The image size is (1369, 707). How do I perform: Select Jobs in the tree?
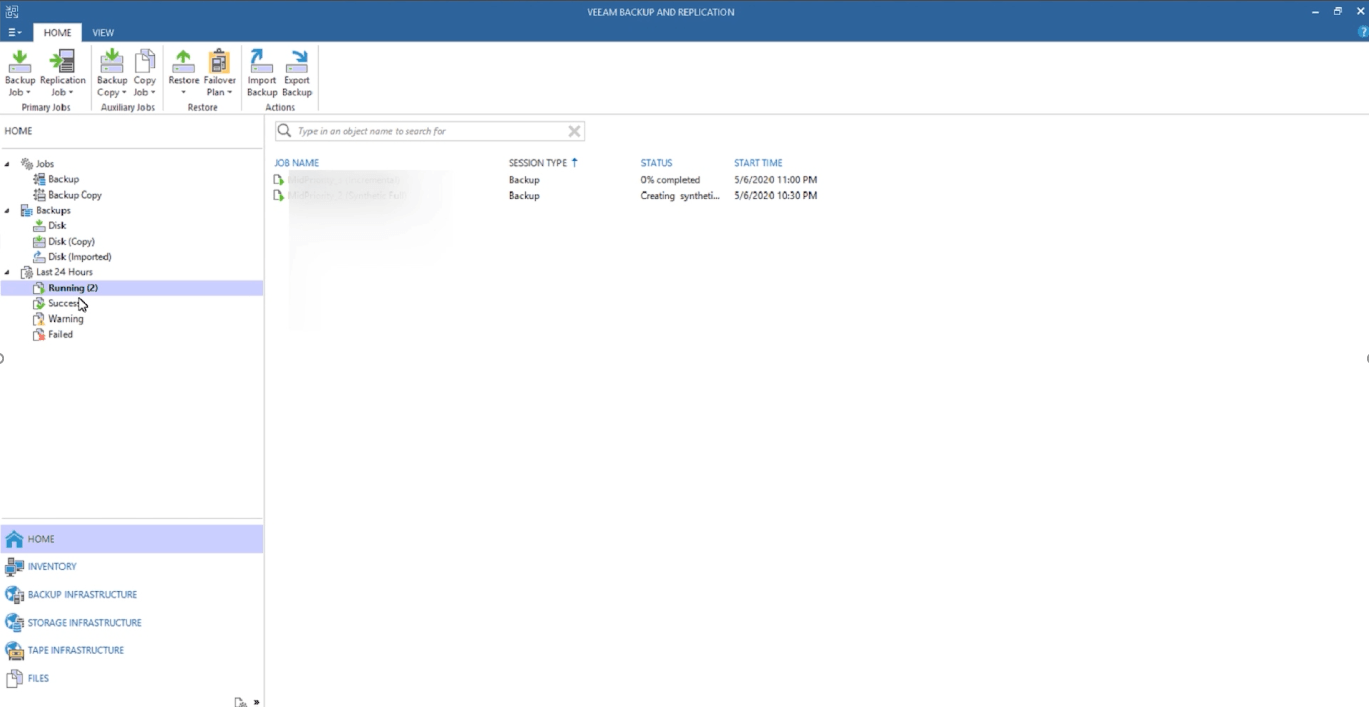(38, 164)
